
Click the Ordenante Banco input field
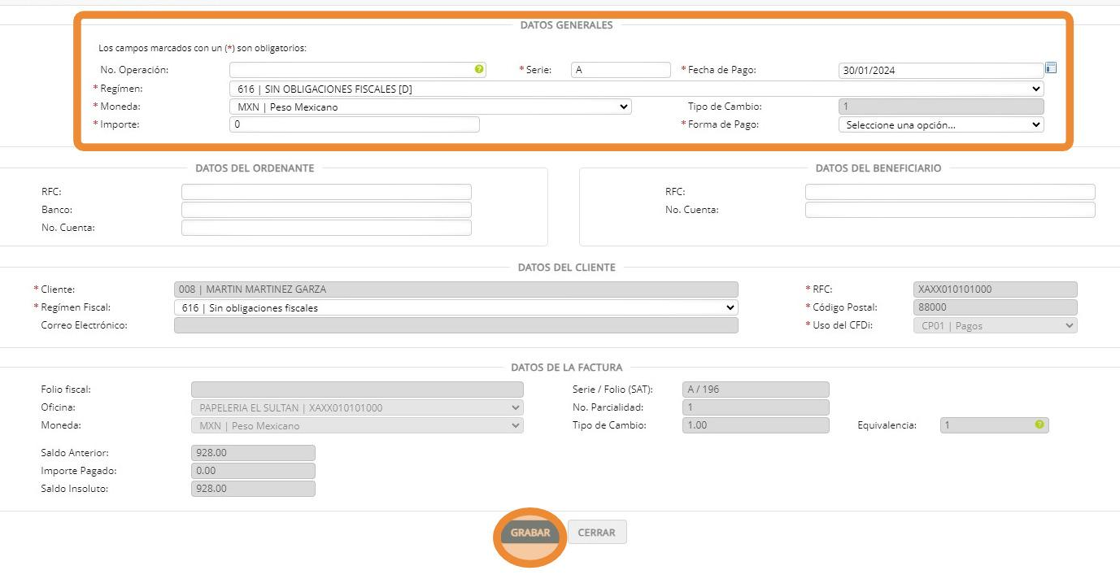(326, 210)
